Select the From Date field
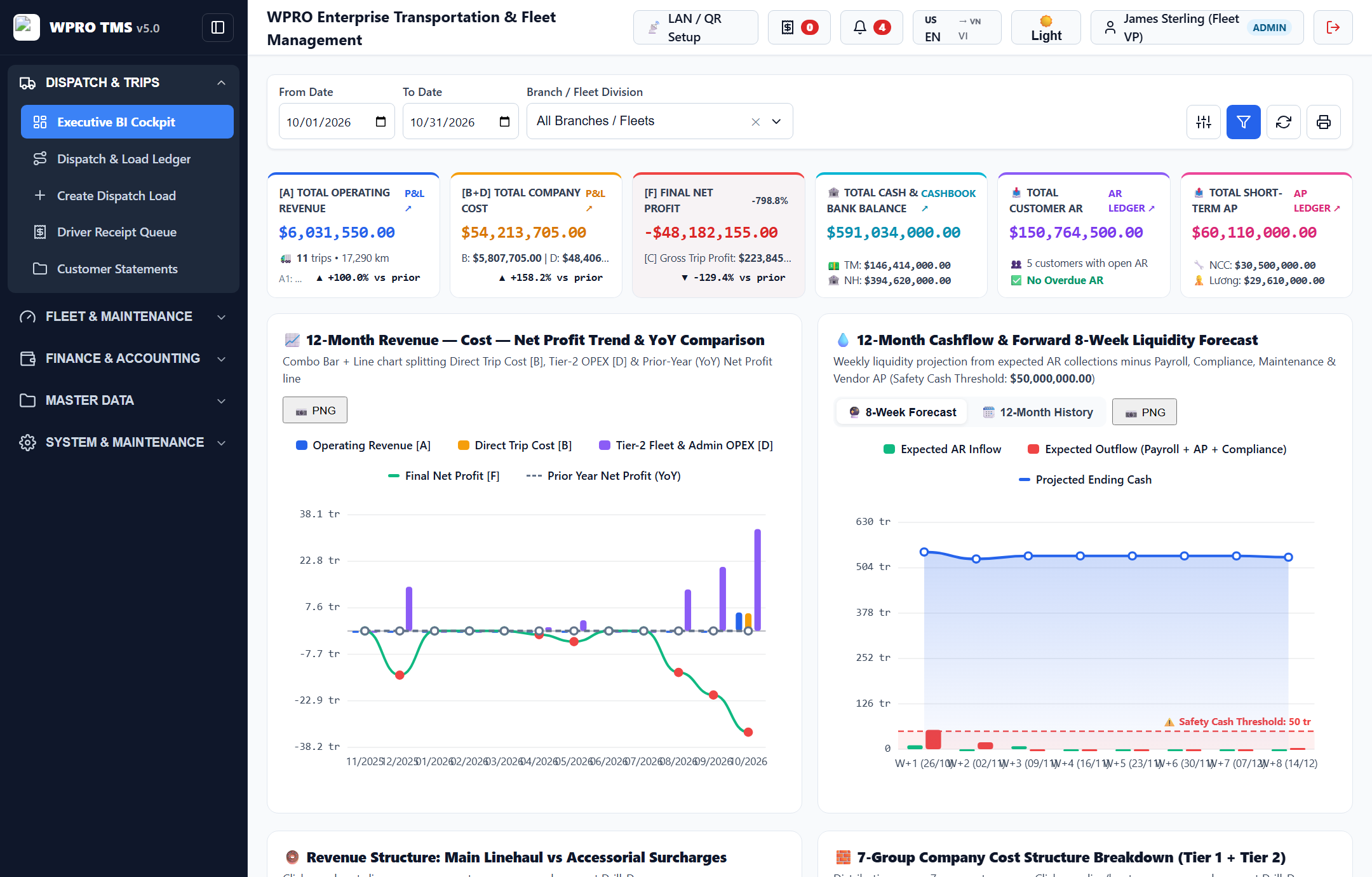The height and width of the screenshot is (877, 1372). pos(337,121)
